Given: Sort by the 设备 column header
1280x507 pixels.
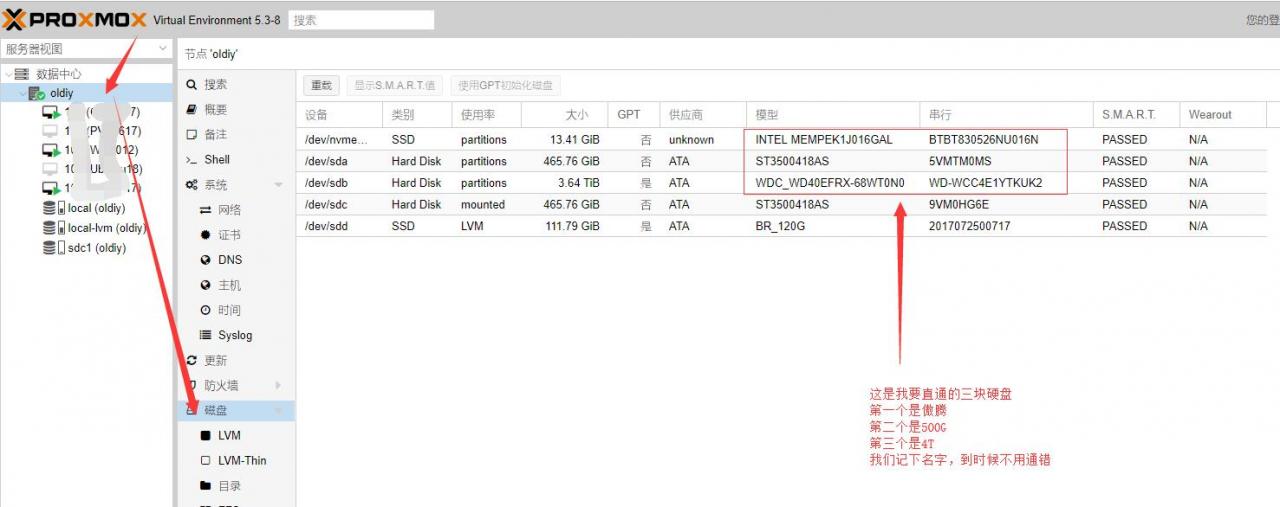Looking at the screenshot, I should coord(340,115).
